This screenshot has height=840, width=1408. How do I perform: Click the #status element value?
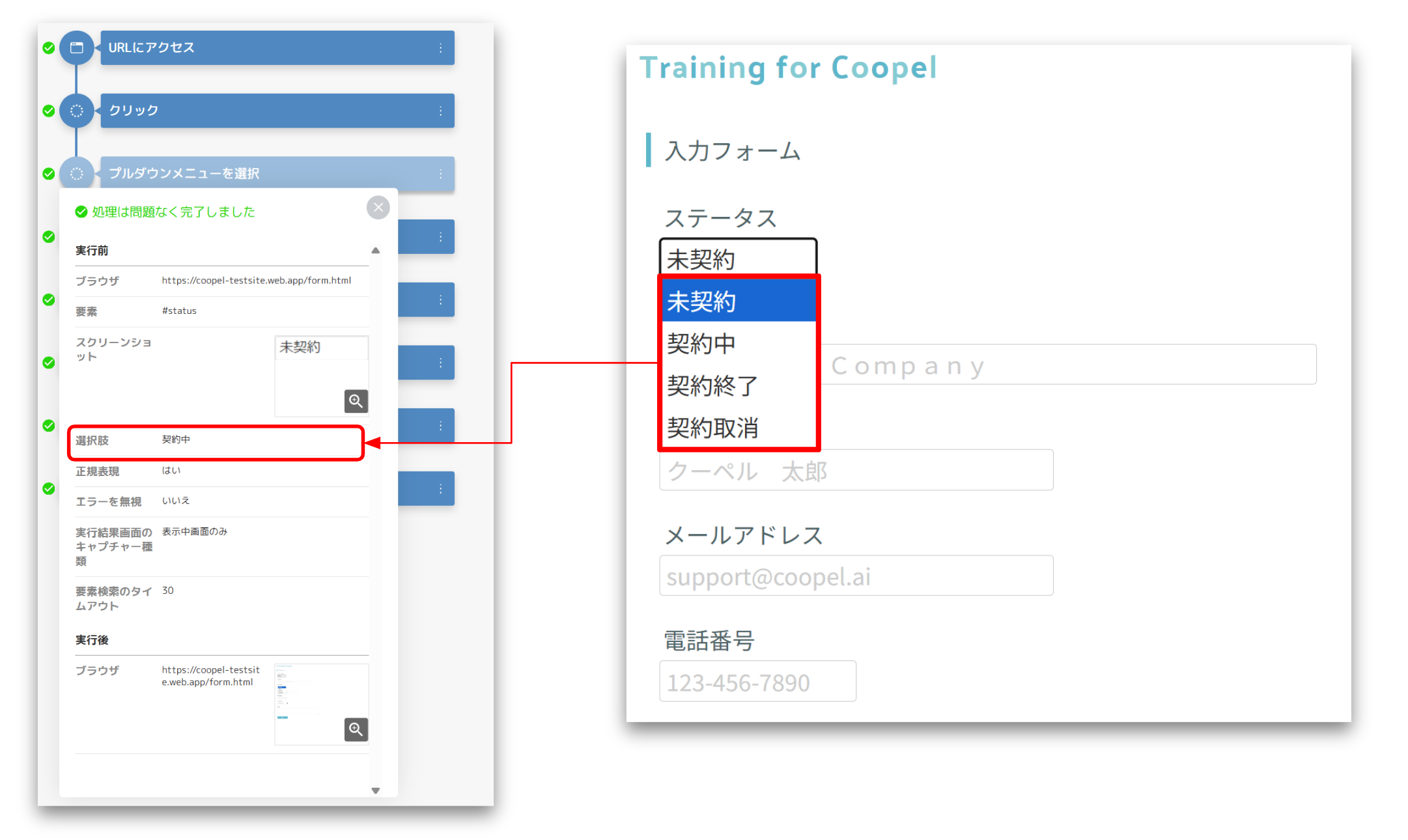tap(179, 311)
